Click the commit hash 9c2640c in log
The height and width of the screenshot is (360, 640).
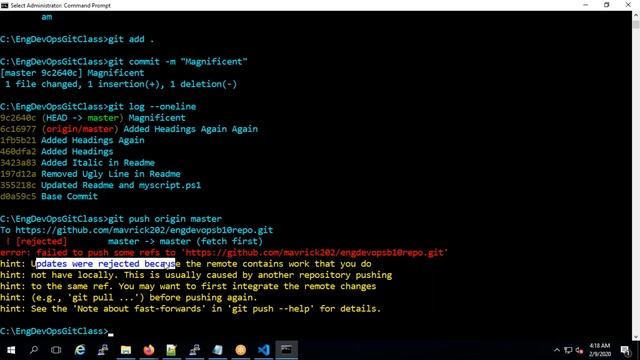coord(18,118)
